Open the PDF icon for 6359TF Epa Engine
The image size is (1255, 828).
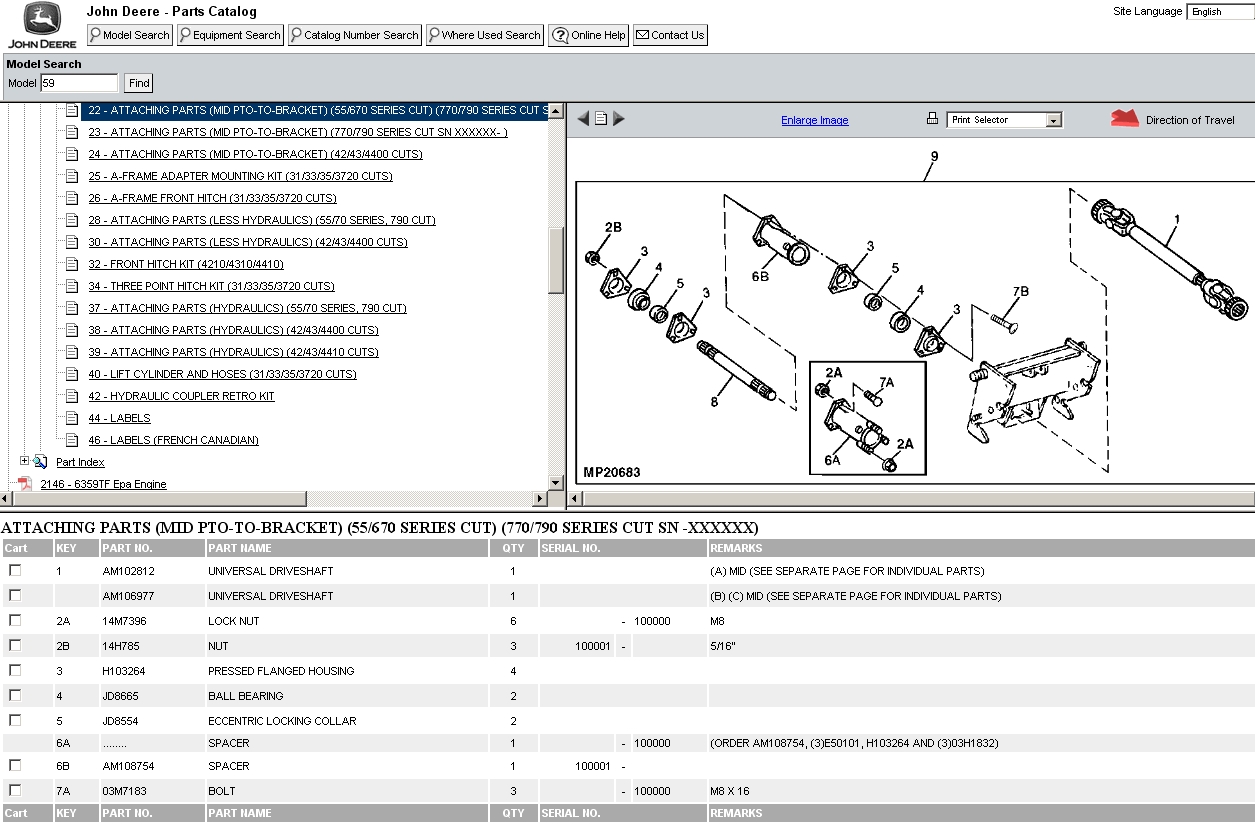click(x=25, y=484)
